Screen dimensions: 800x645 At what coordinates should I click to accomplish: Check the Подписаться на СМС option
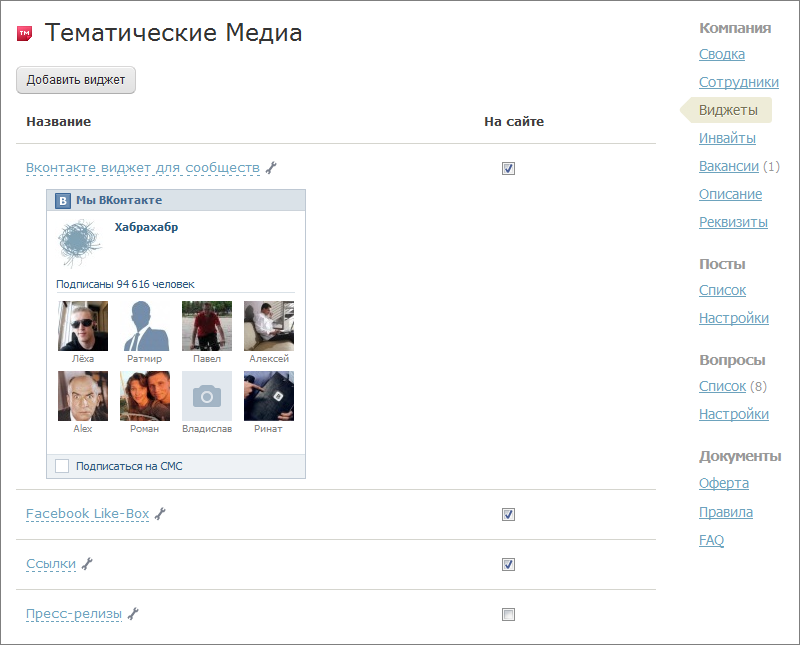click(60, 466)
